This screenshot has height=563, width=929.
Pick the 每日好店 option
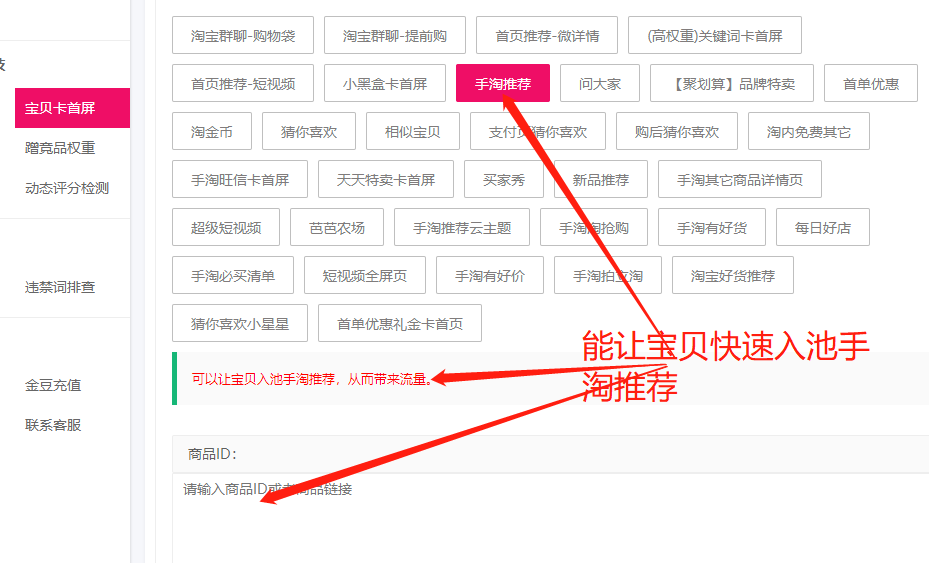(x=823, y=228)
